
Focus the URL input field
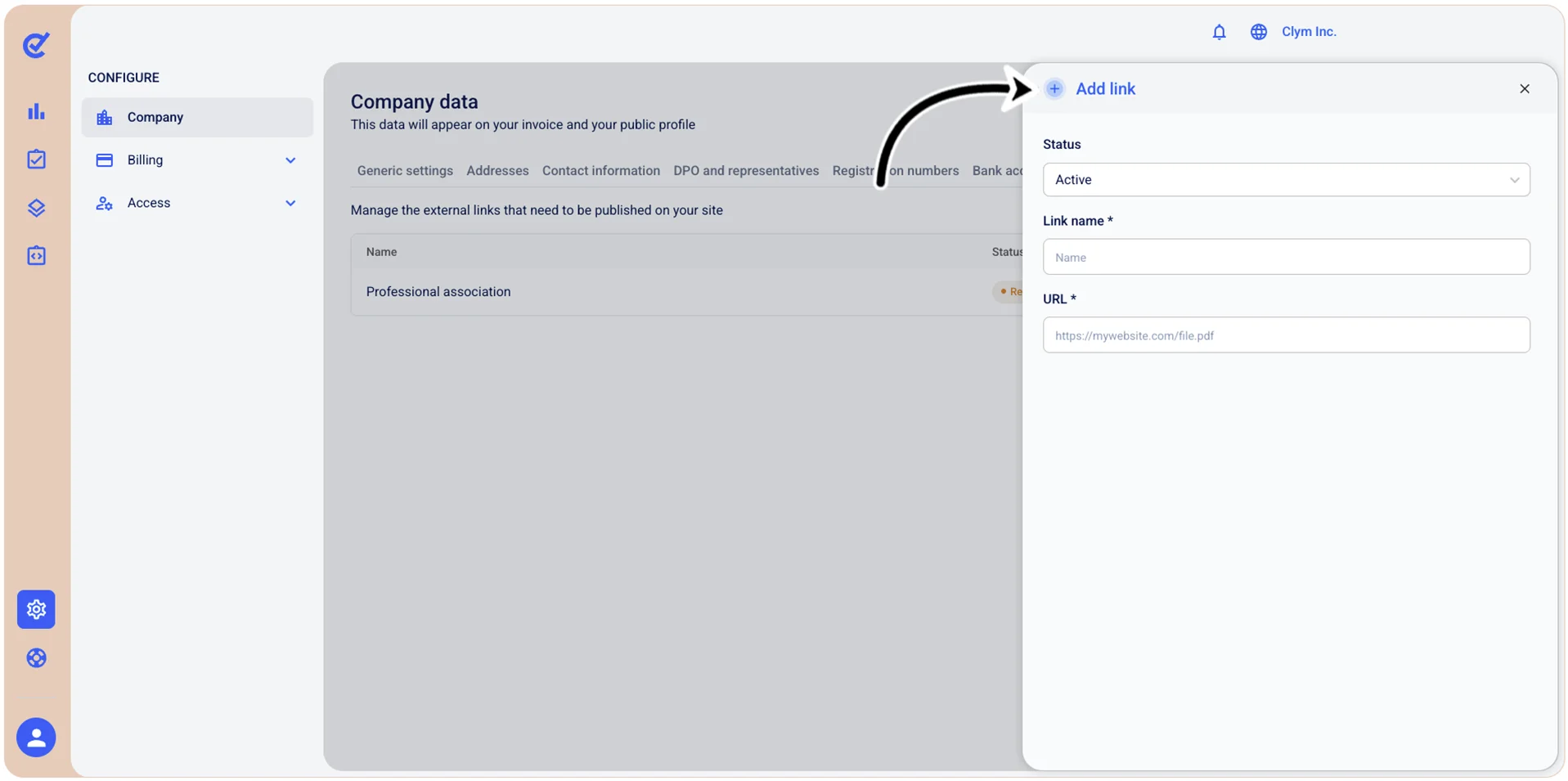coord(1286,335)
